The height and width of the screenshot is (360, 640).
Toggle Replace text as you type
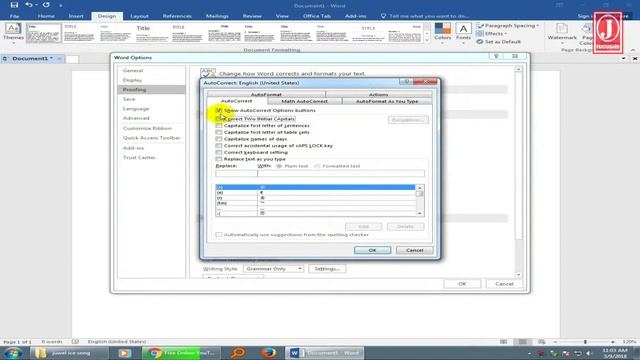pyautogui.click(x=219, y=159)
